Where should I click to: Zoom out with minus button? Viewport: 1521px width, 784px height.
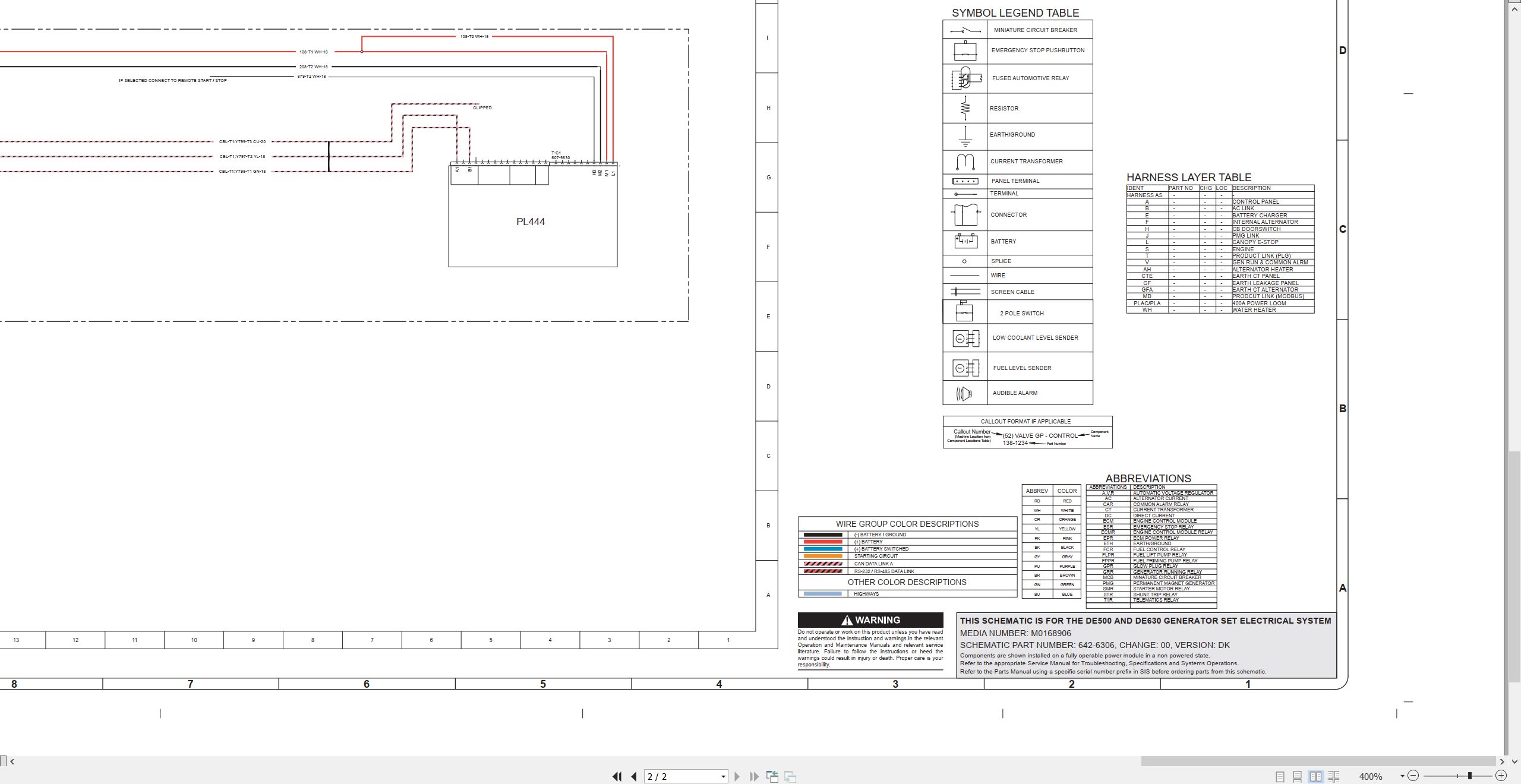[x=1413, y=776]
